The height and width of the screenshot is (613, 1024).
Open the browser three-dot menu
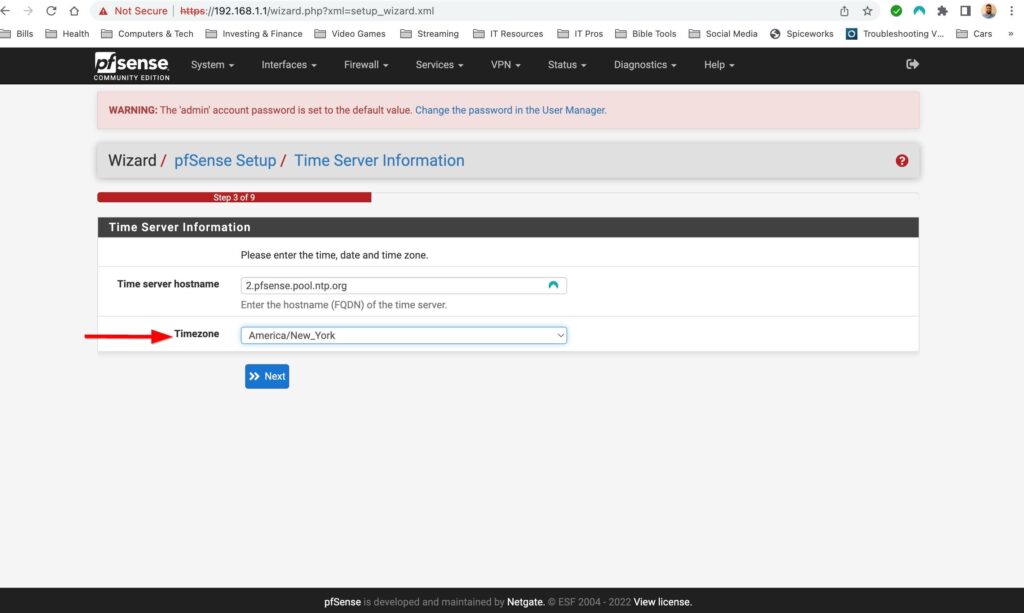[x=1012, y=11]
